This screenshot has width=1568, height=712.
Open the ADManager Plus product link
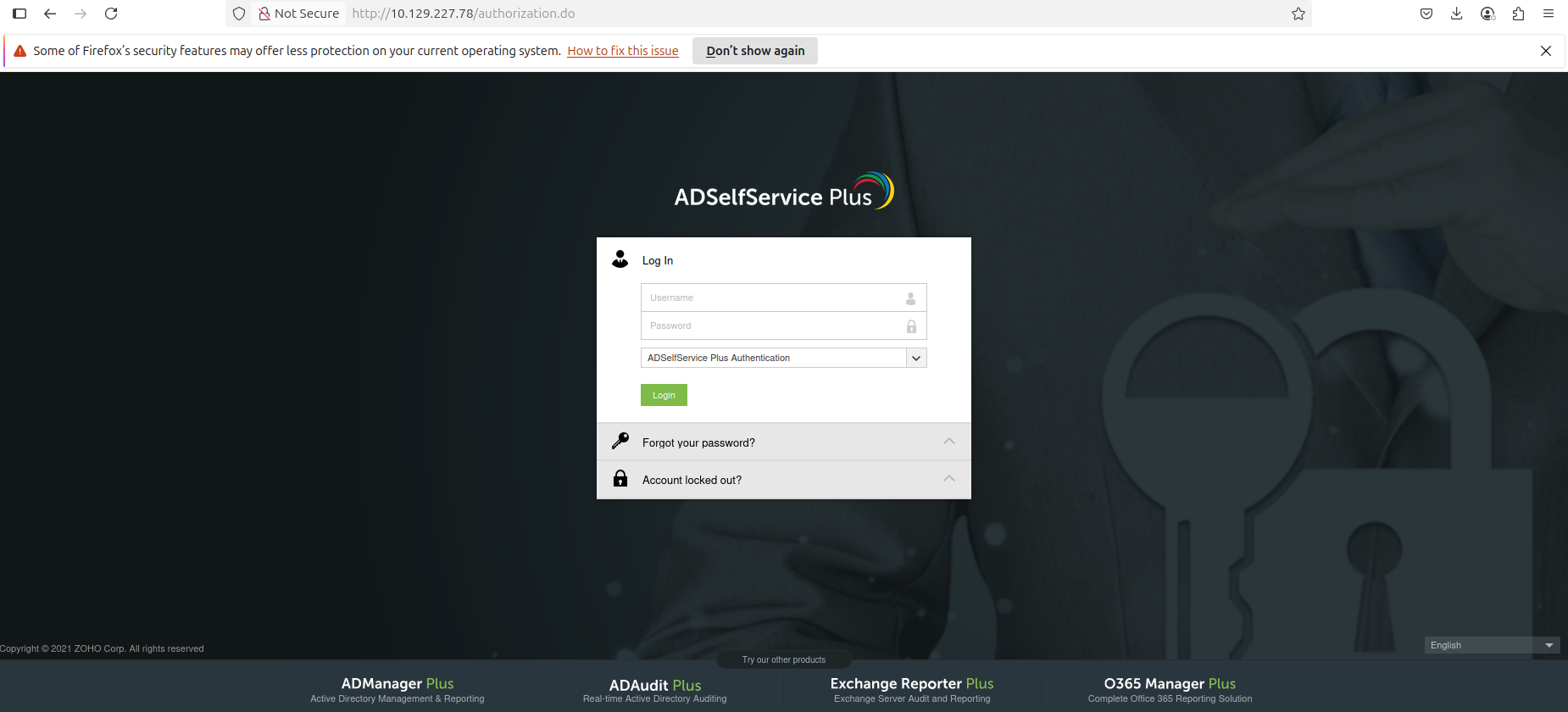click(398, 690)
